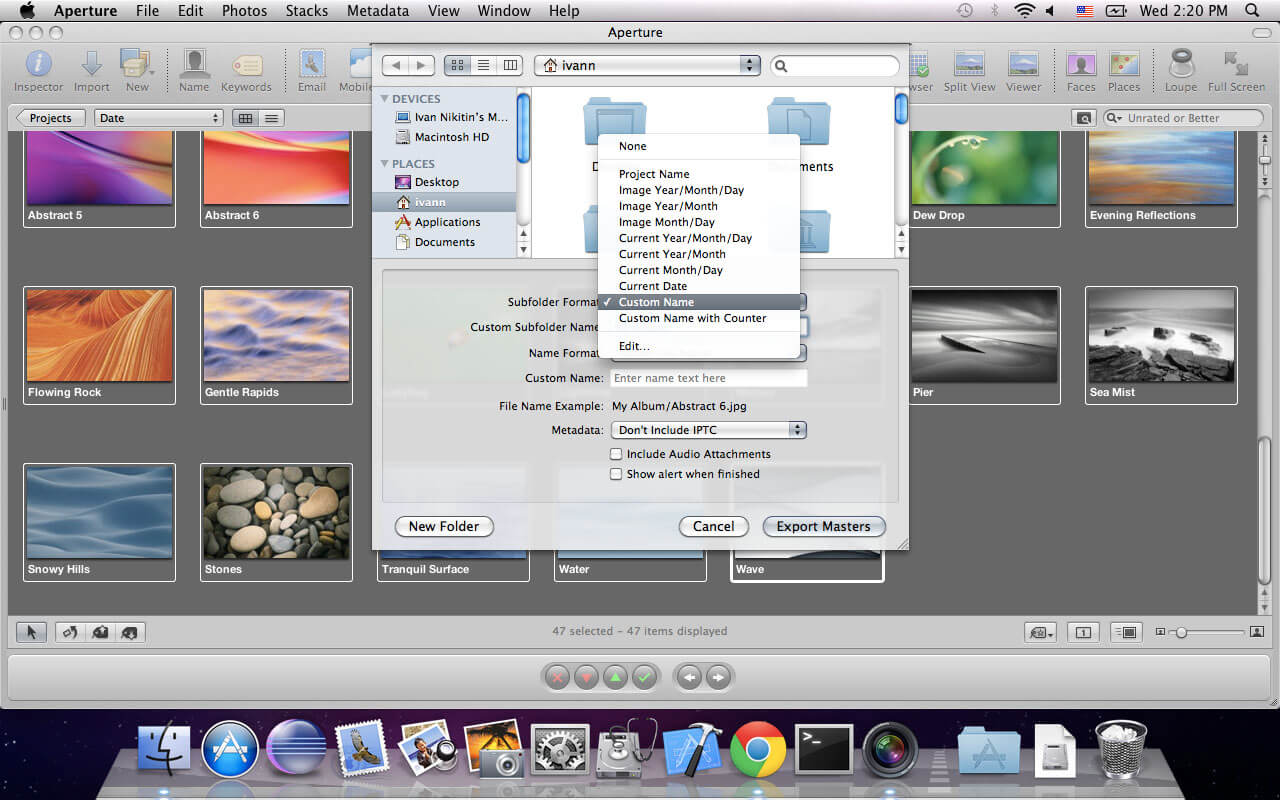Click the Import toolbar icon
The height and width of the screenshot is (800, 1280).
coord(91,65)
